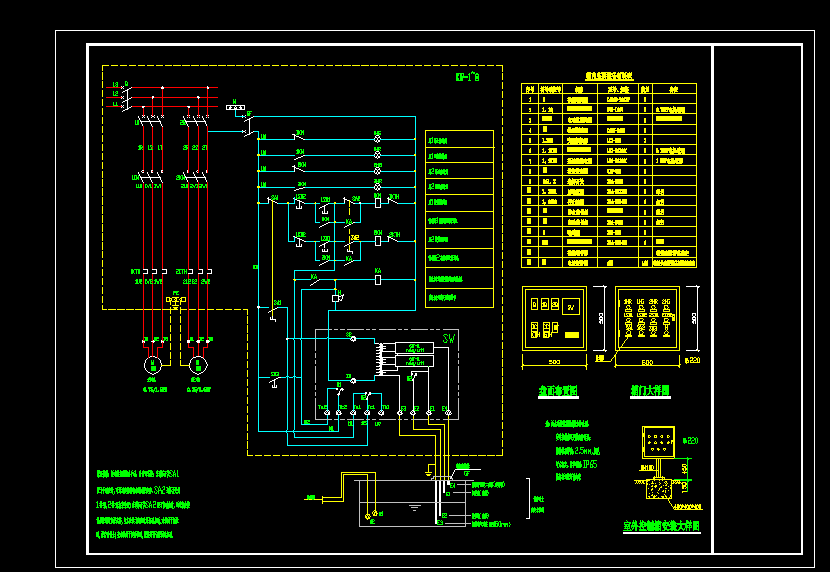Click the first line of bottom-left notes

tap(138, 474)
